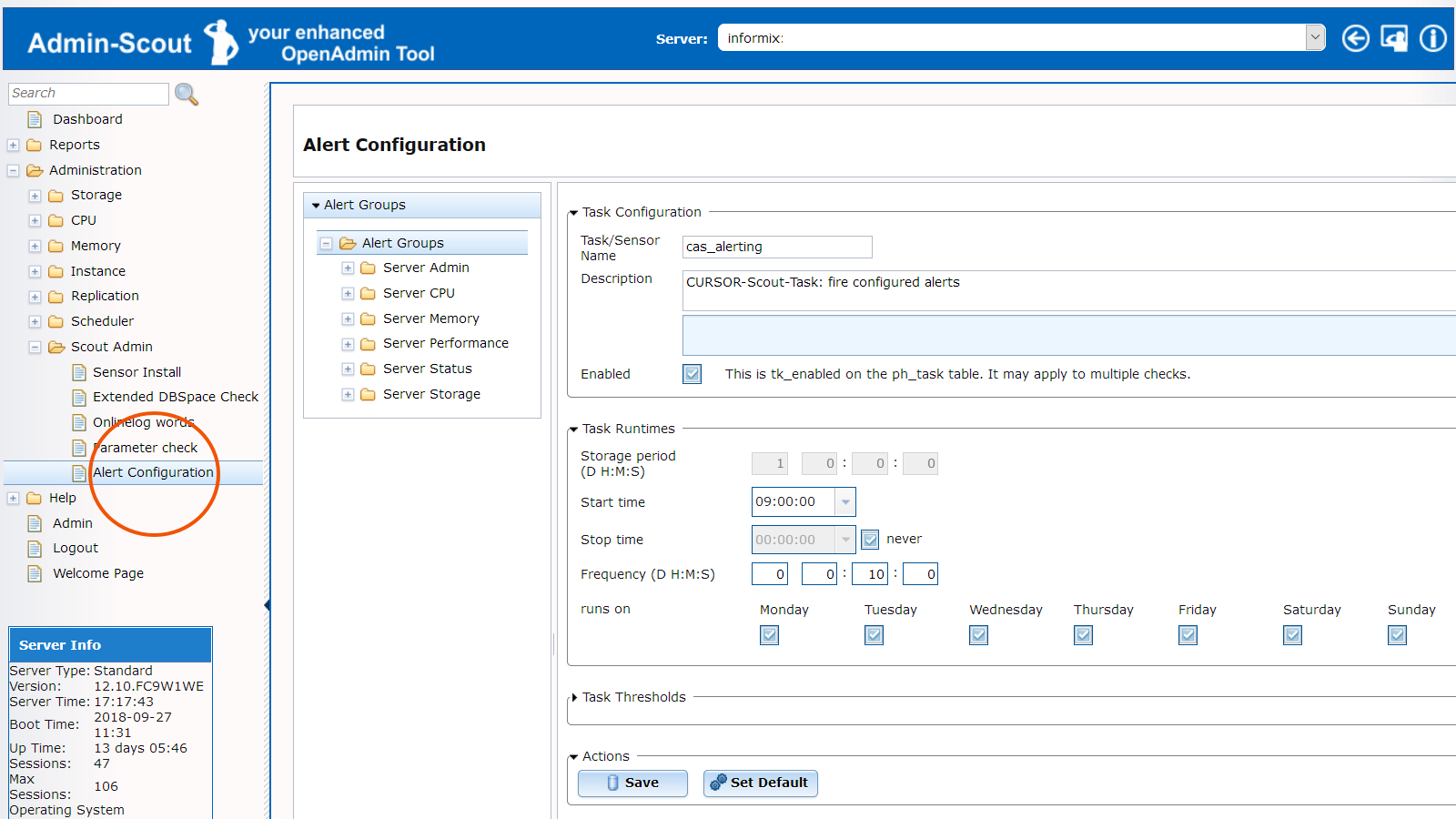
Task: Click the Frequency minutes field showing 10
Action: pyautogui.click(x=869, y=574)
